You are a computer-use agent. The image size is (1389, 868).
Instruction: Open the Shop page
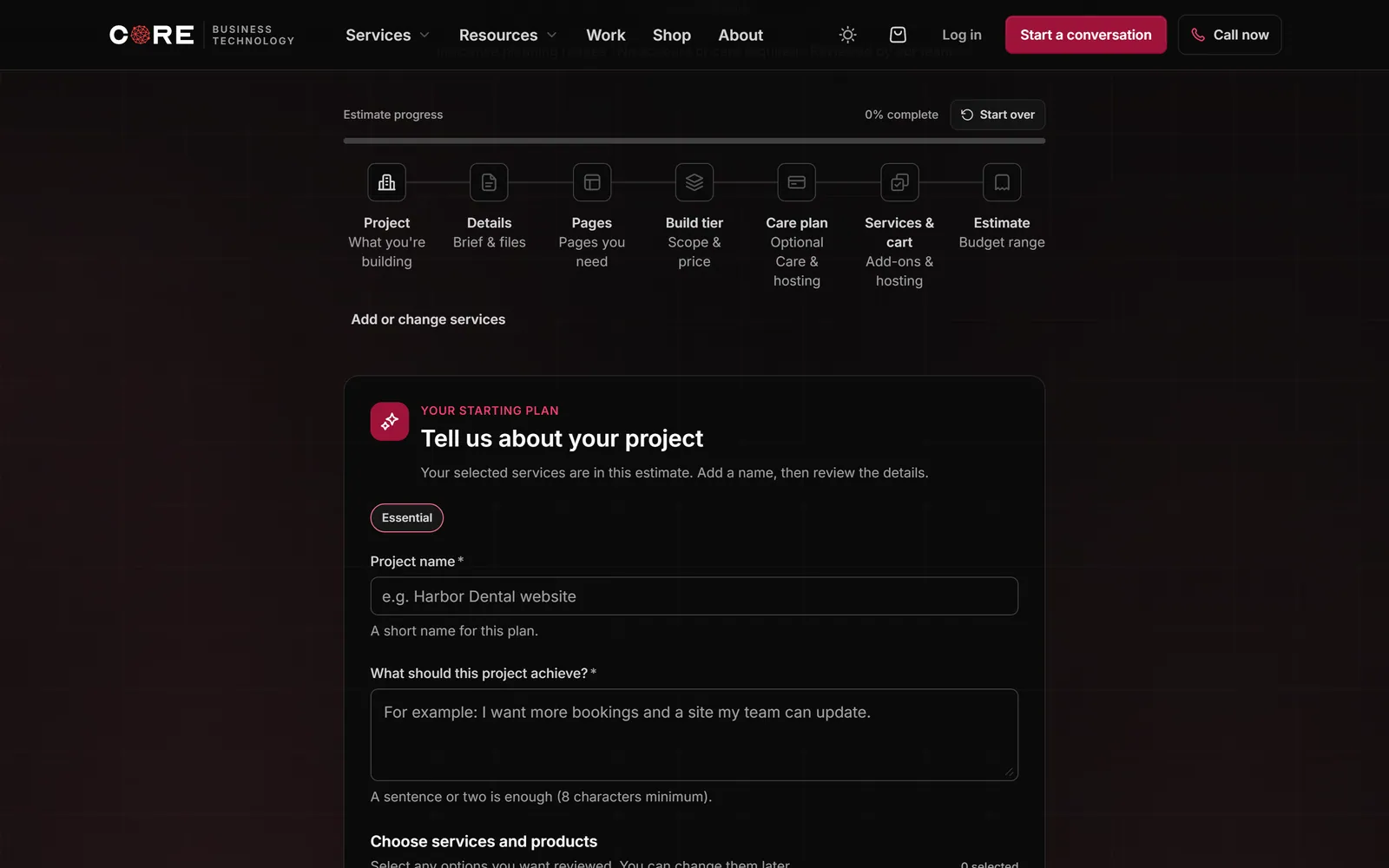click(672, 35)
